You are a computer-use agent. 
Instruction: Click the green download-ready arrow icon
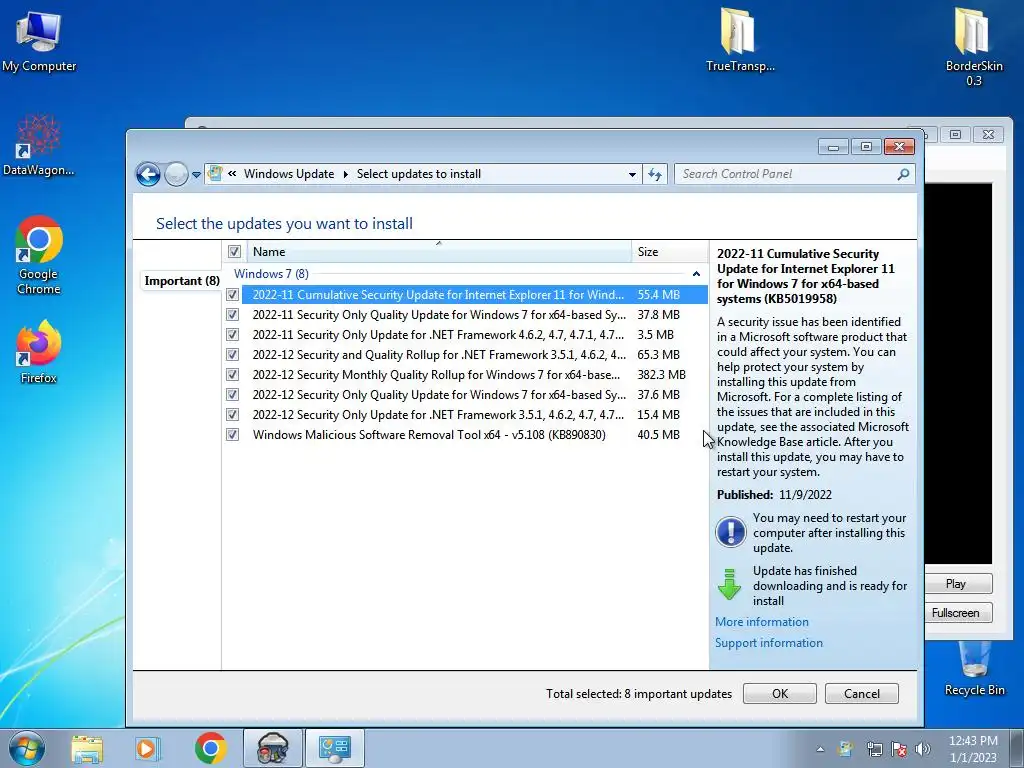click(729, 584)
